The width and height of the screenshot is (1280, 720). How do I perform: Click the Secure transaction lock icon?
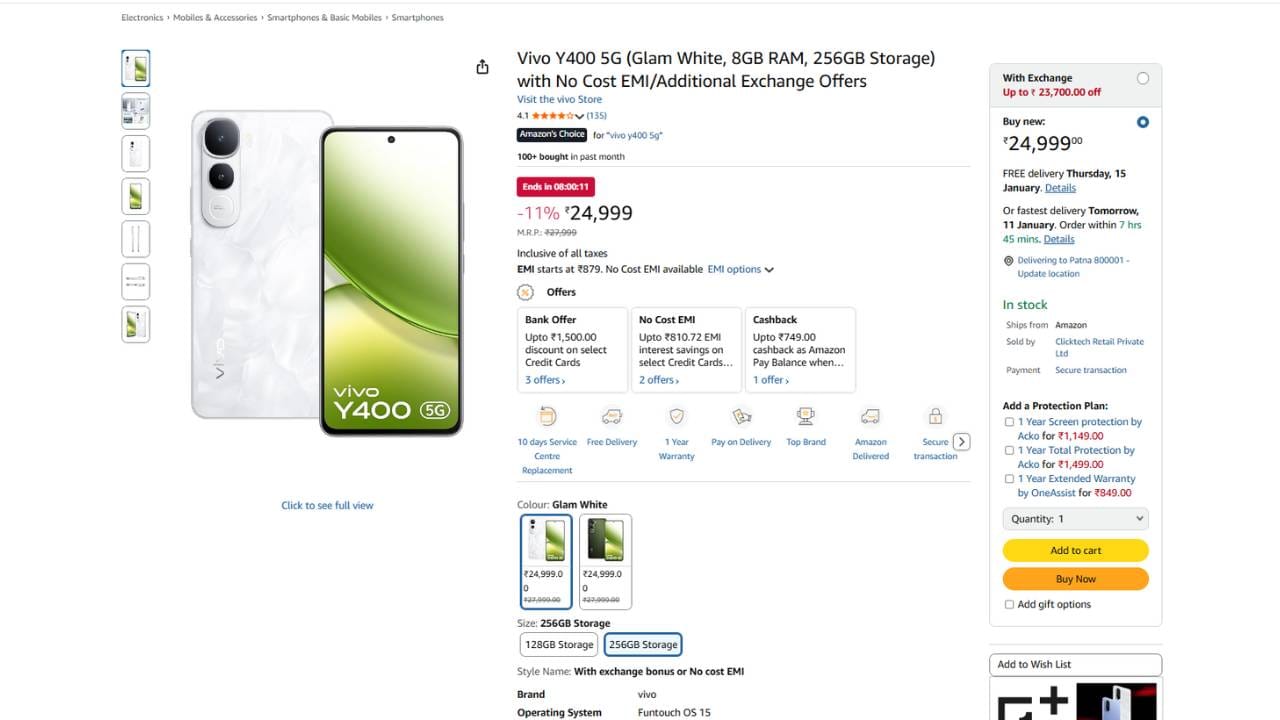coord(935,416)
